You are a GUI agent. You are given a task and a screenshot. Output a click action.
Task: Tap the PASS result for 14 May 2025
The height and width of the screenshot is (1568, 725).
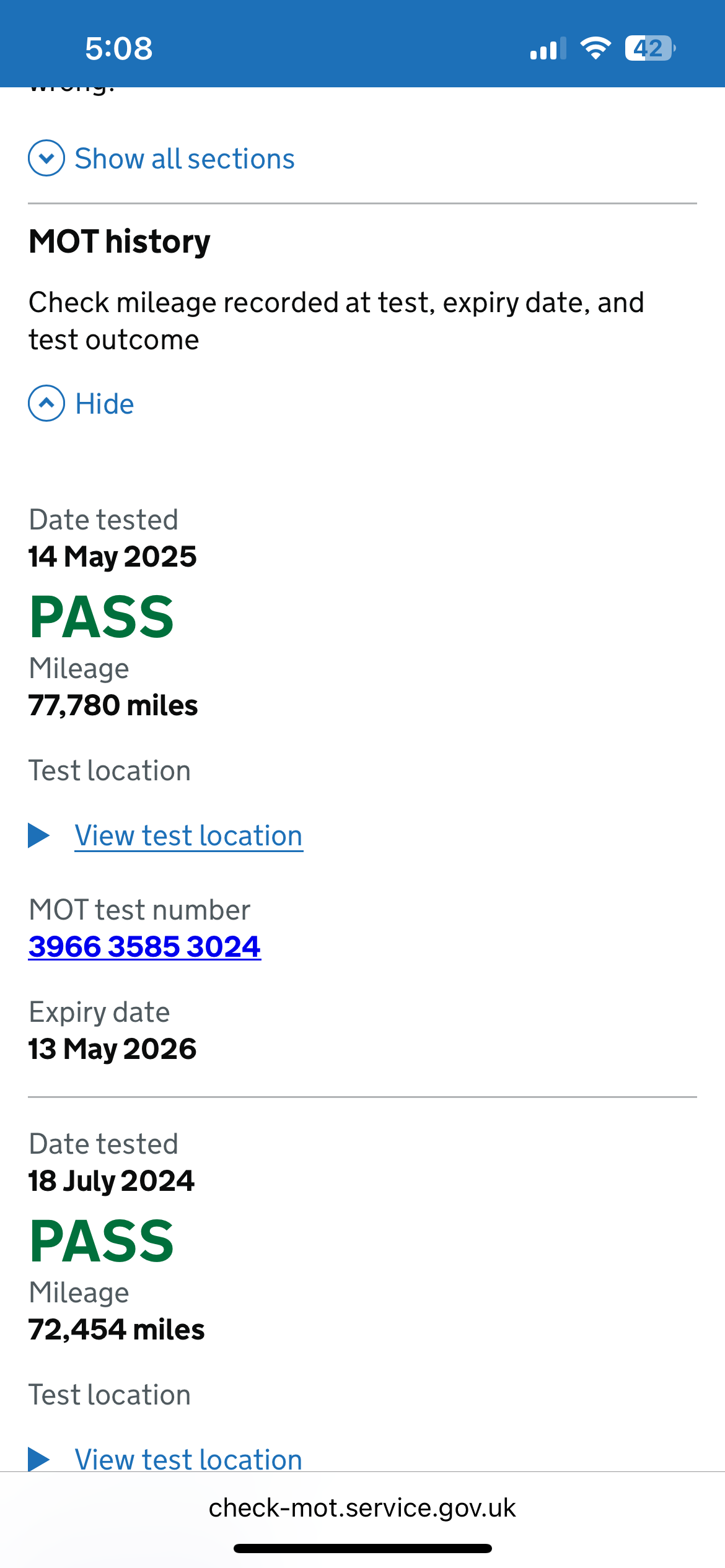point(102,617)
